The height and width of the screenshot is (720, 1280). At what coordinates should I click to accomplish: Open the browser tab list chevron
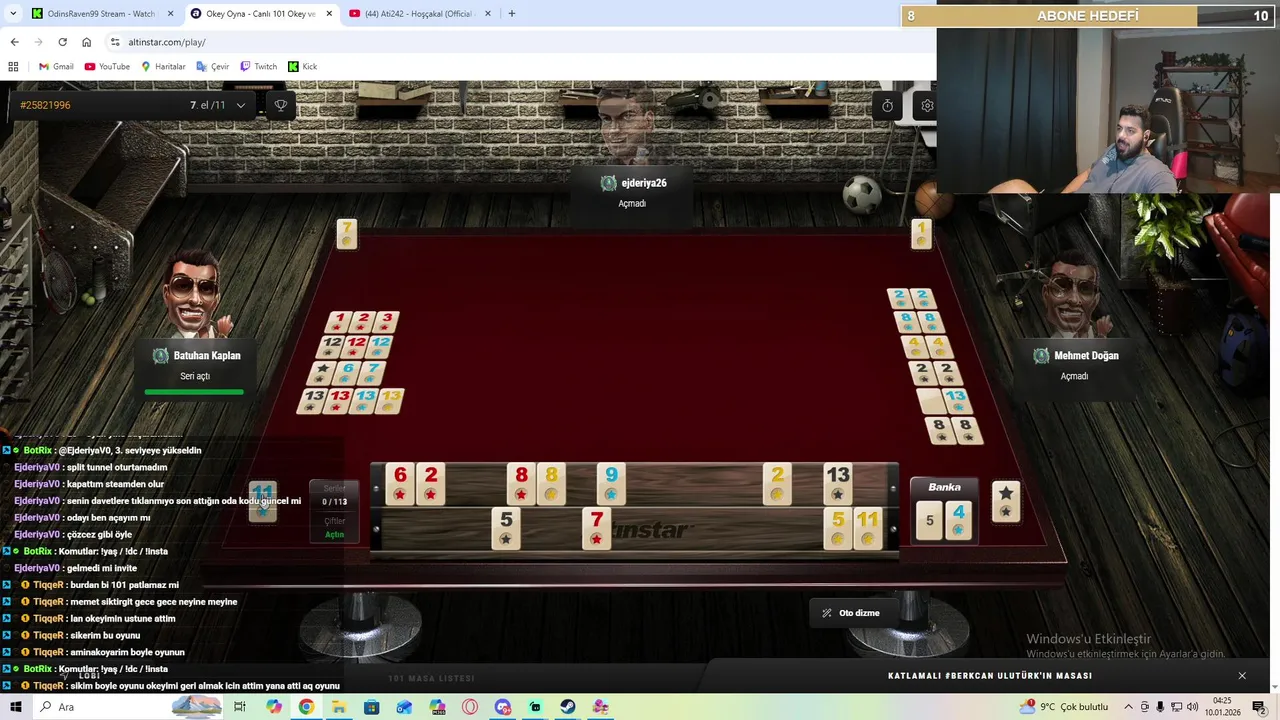13,14
